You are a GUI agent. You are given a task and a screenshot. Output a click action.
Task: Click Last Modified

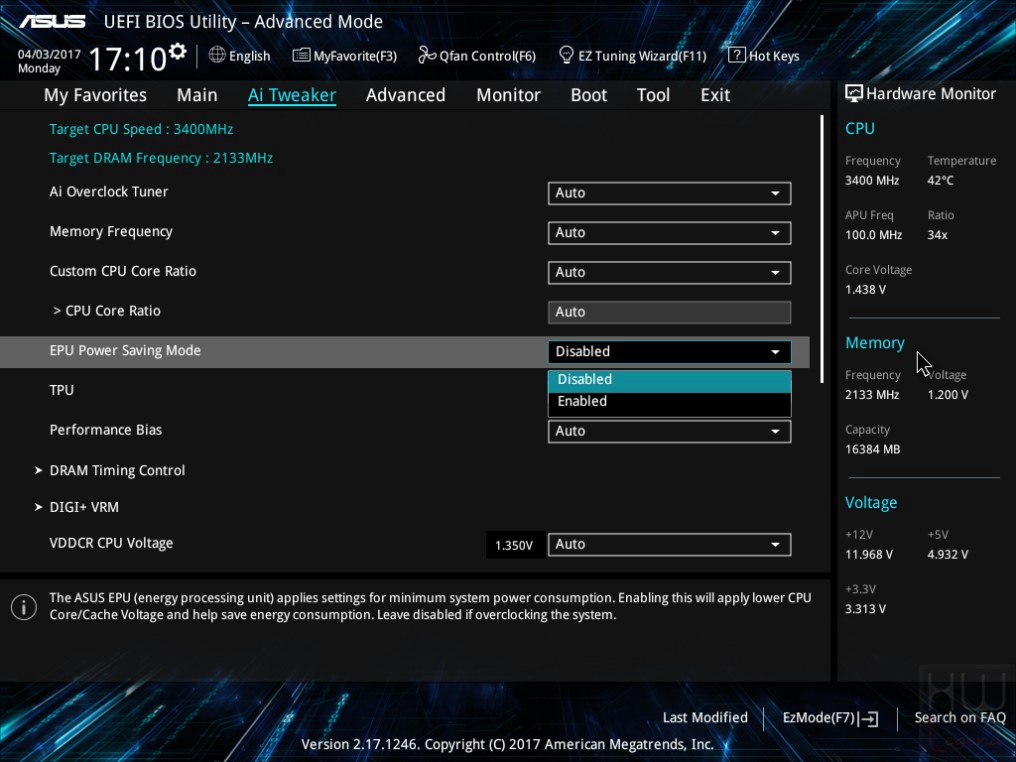(705, 717)
